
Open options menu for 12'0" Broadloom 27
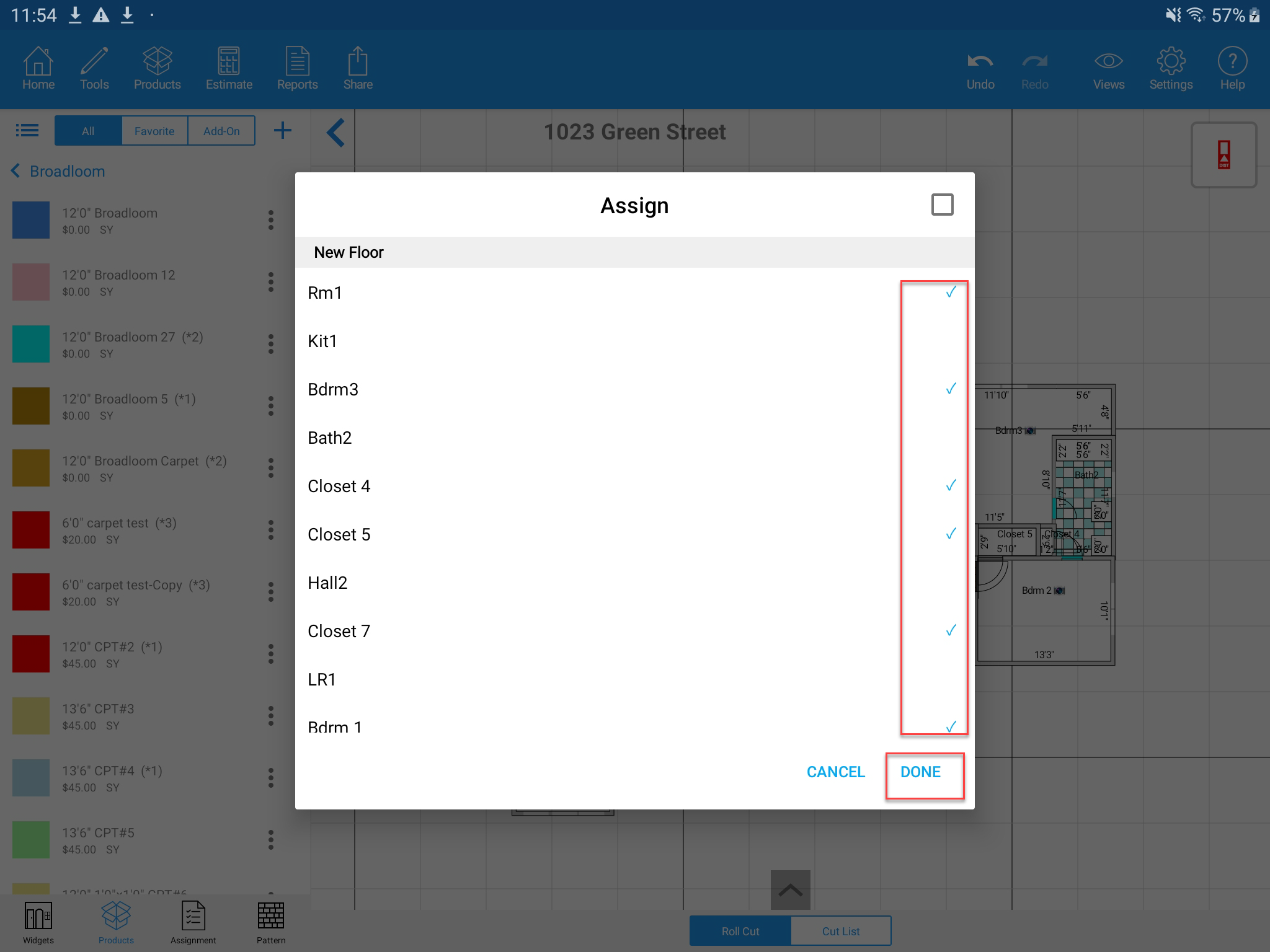[x=271, y=344]
